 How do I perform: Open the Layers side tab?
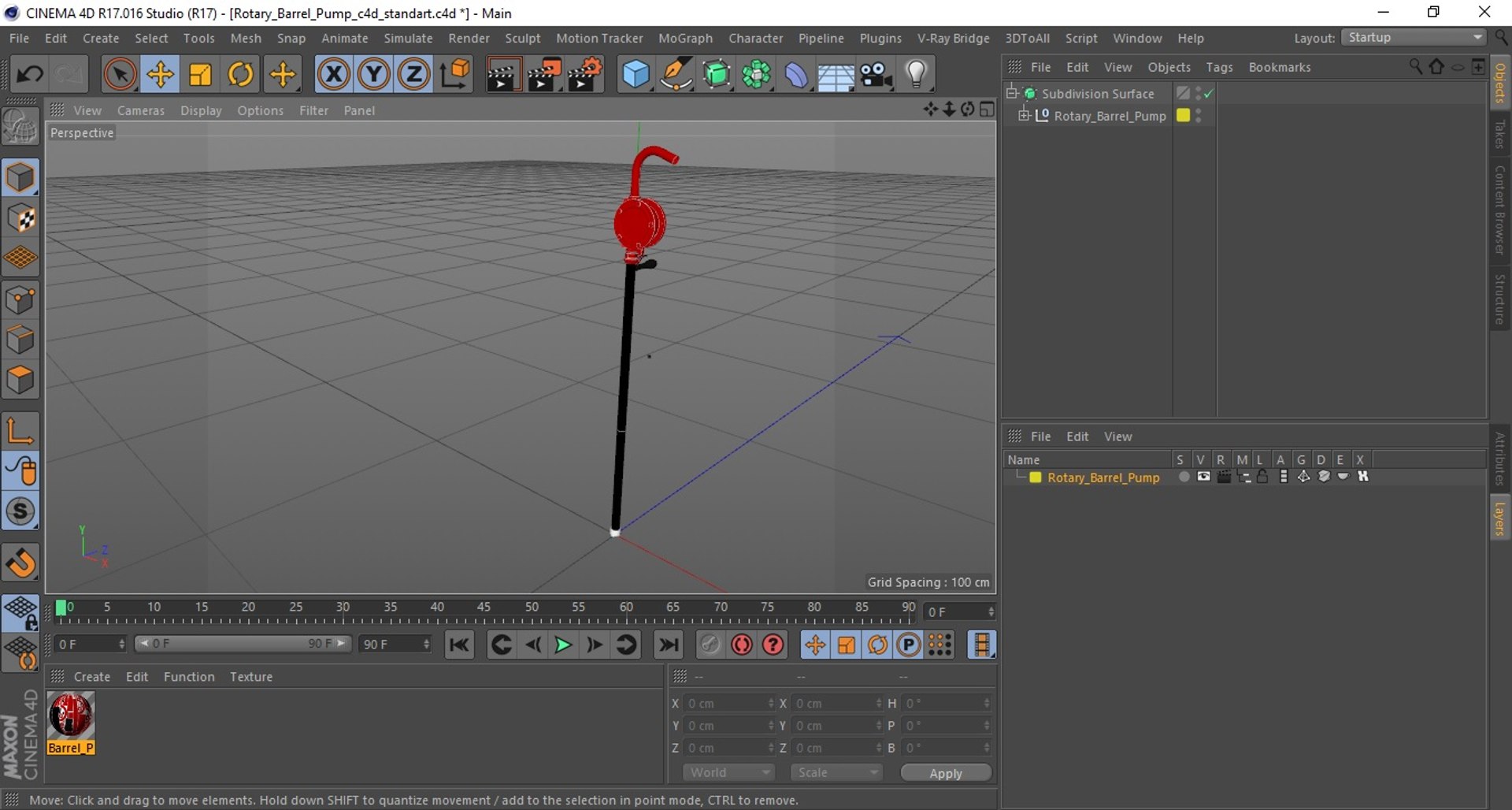1500,519
